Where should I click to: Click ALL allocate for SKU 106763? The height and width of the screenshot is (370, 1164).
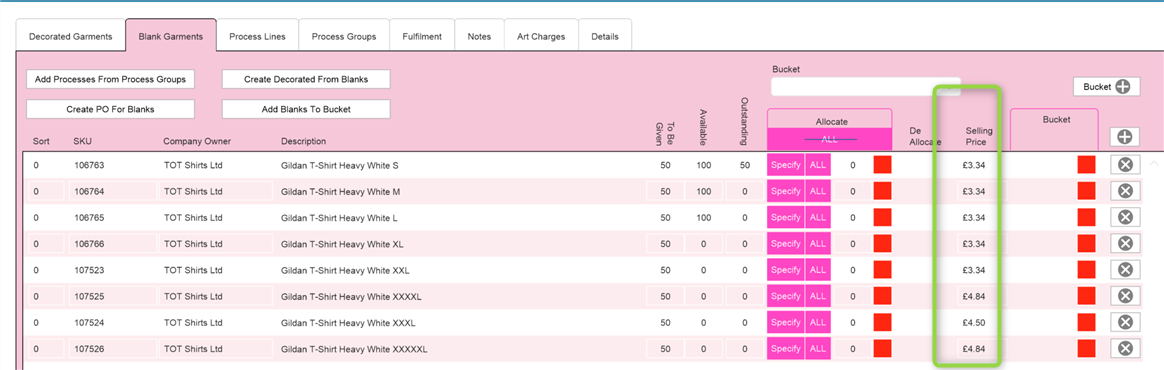click(818, 165)
